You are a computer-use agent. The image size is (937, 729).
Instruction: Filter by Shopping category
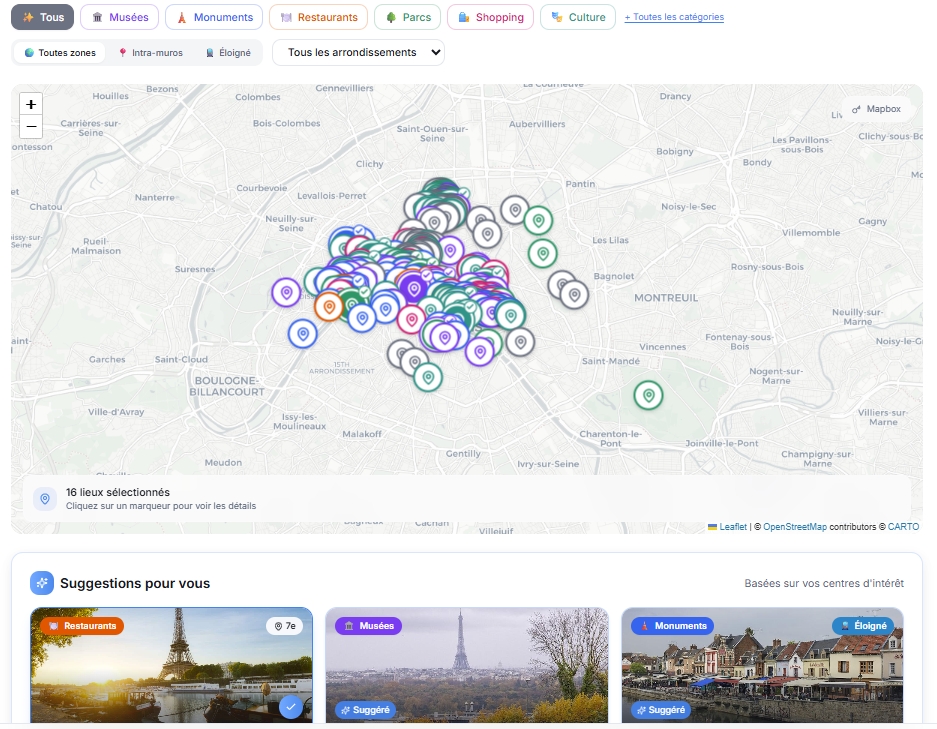click(x=491, y=17)
